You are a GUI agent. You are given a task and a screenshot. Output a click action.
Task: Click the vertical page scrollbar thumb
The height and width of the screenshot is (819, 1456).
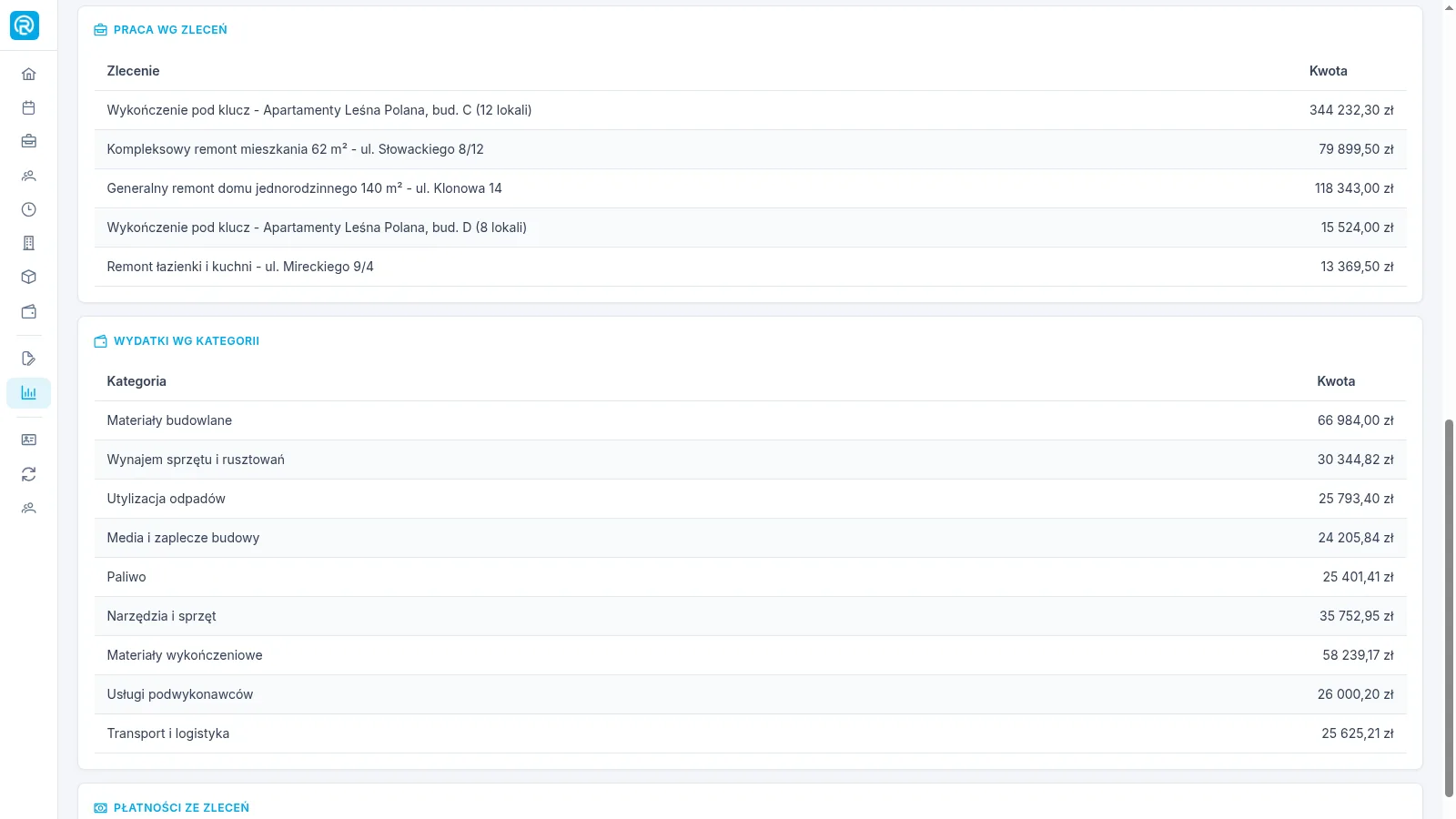(x=1449, y=608)
